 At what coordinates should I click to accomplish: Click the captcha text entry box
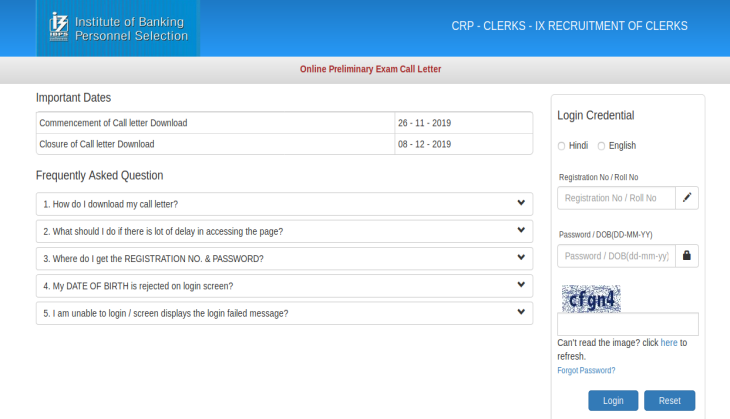coord(628,324)
